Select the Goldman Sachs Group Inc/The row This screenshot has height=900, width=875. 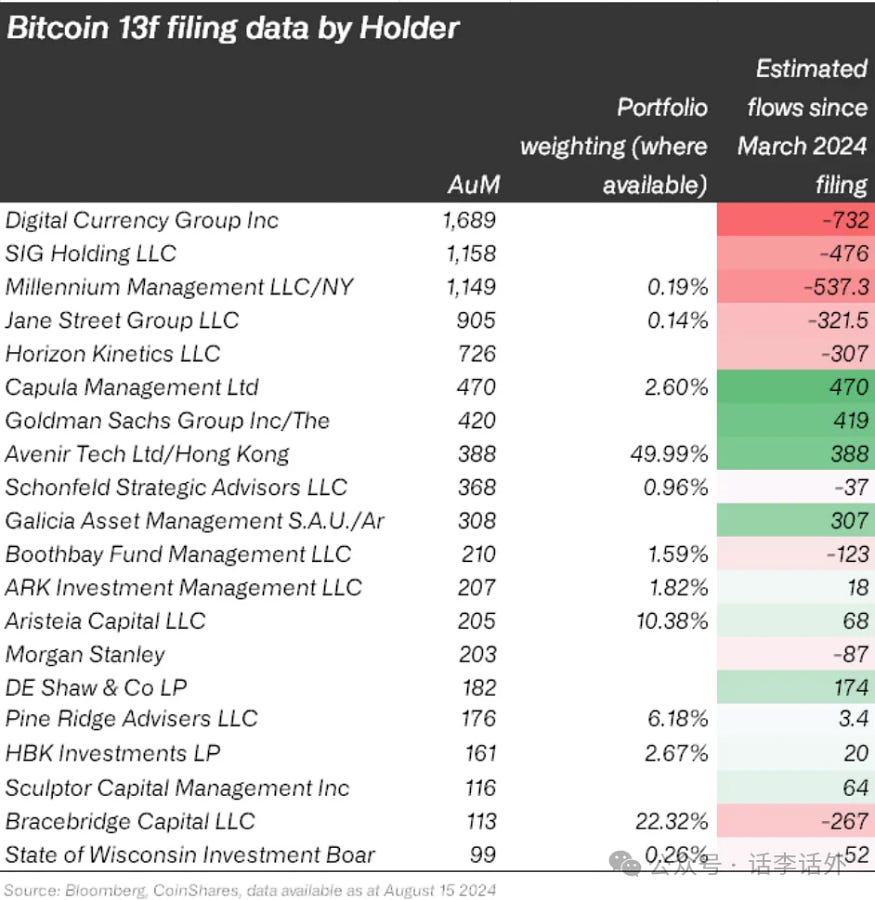click(168, 420)
